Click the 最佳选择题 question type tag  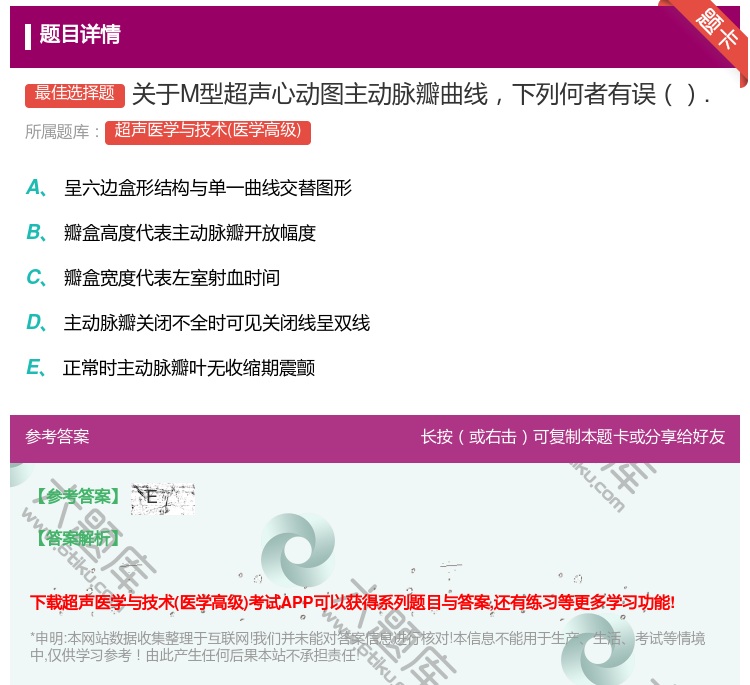(x=75, y=94)
